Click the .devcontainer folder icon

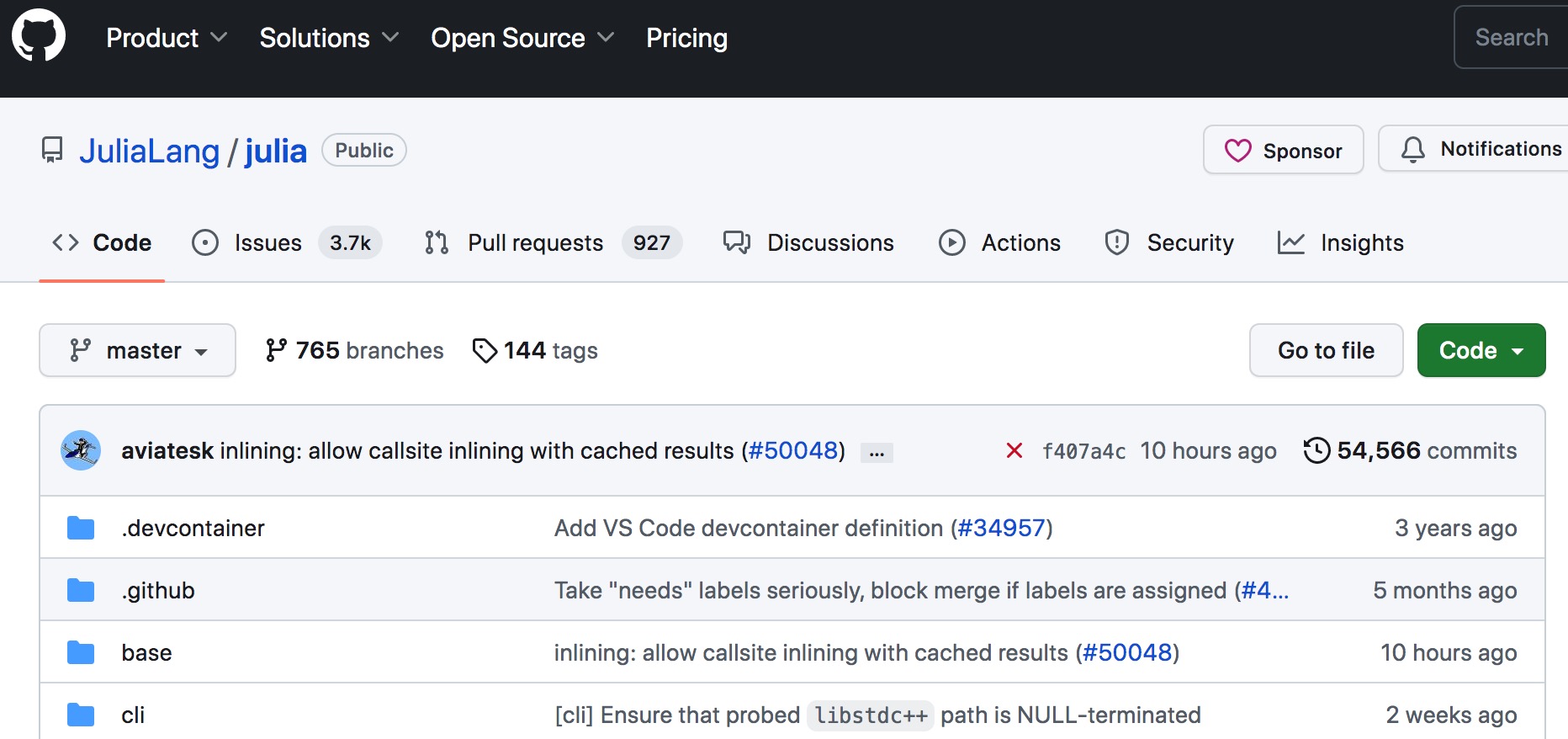[x=81, y=528]
